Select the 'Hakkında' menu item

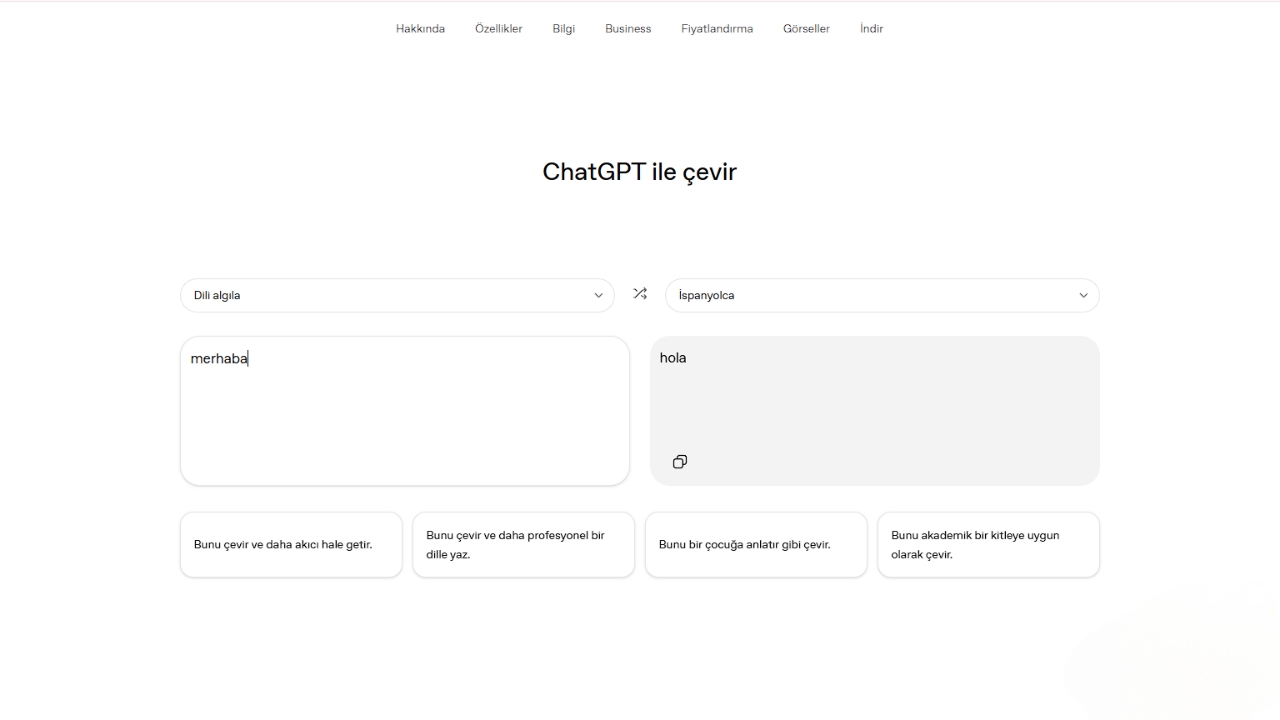click(420, 28)
